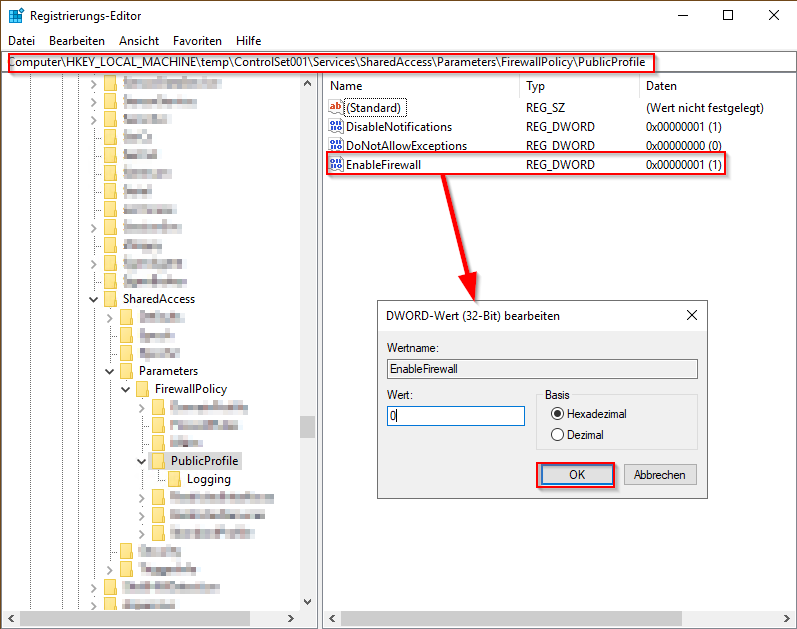
Task: Select the DisableNotifications value
Action: tap(399, 127)
